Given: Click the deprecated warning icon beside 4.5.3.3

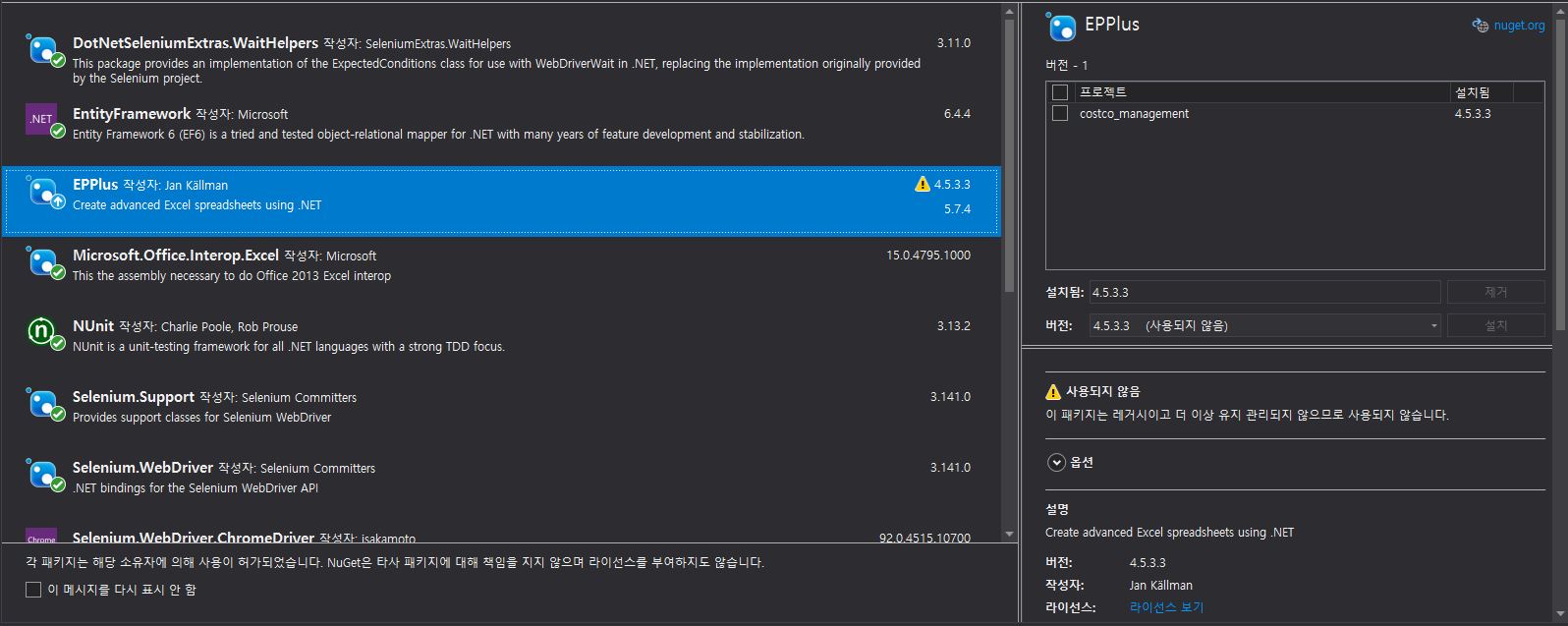Looking at the screenshot, I should 922,184.
